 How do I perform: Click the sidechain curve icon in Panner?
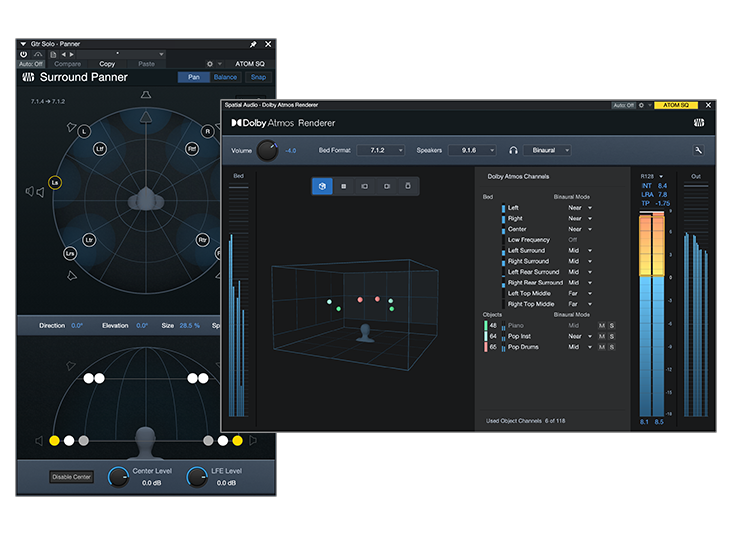pos(38,54)
